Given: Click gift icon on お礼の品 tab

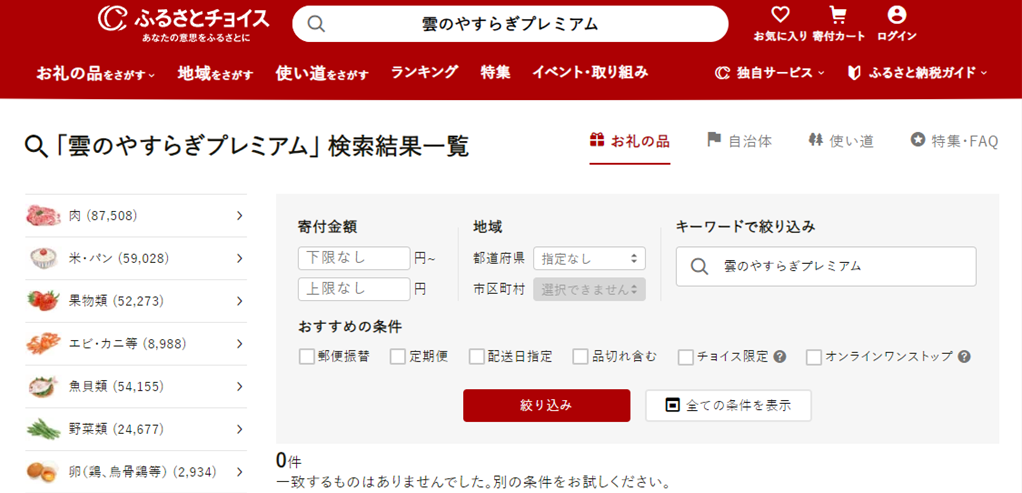Looking at the screenshot, I should tap(597, 140).
